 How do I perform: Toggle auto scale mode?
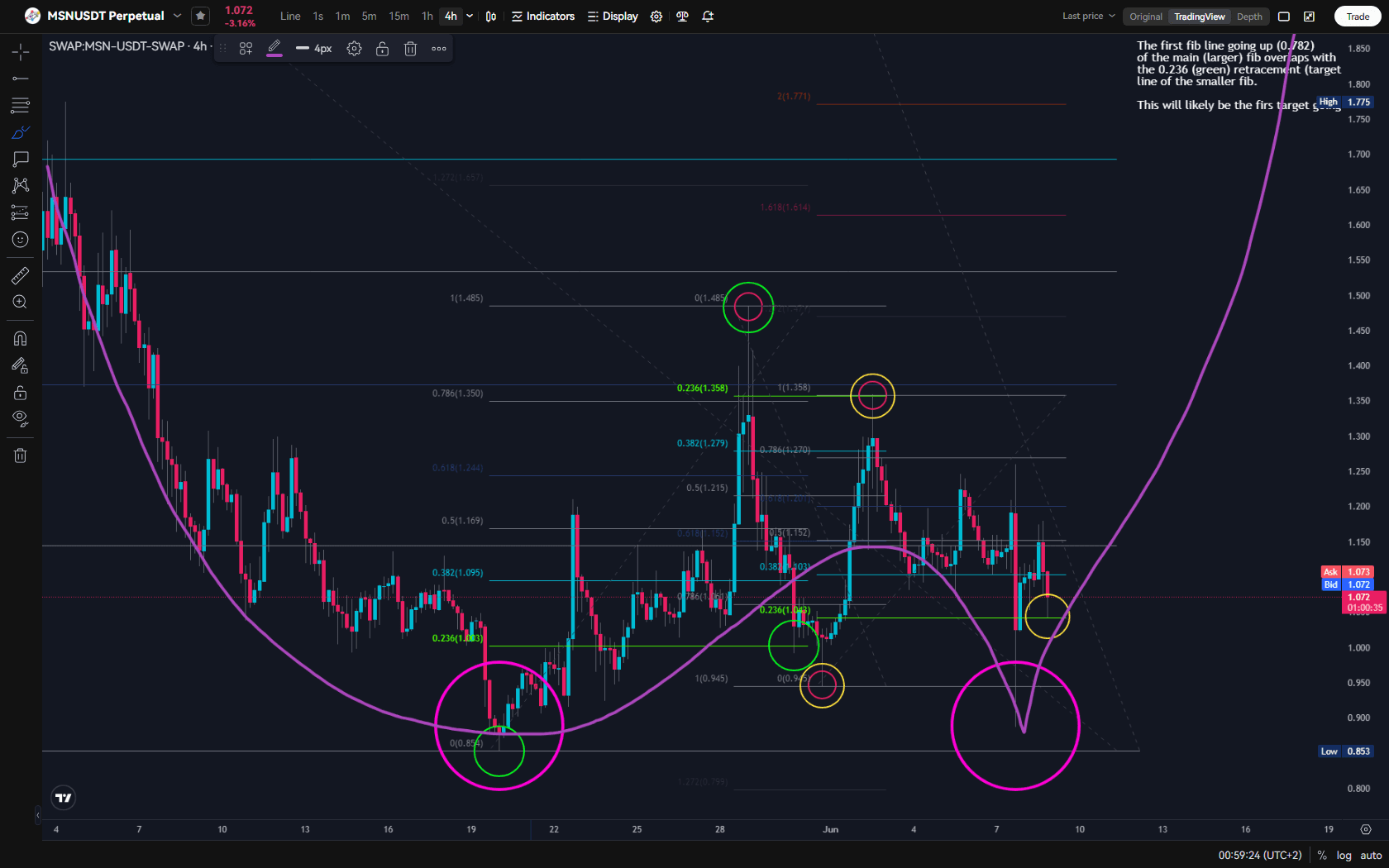pyautogui.click(x=1371, y=856)
